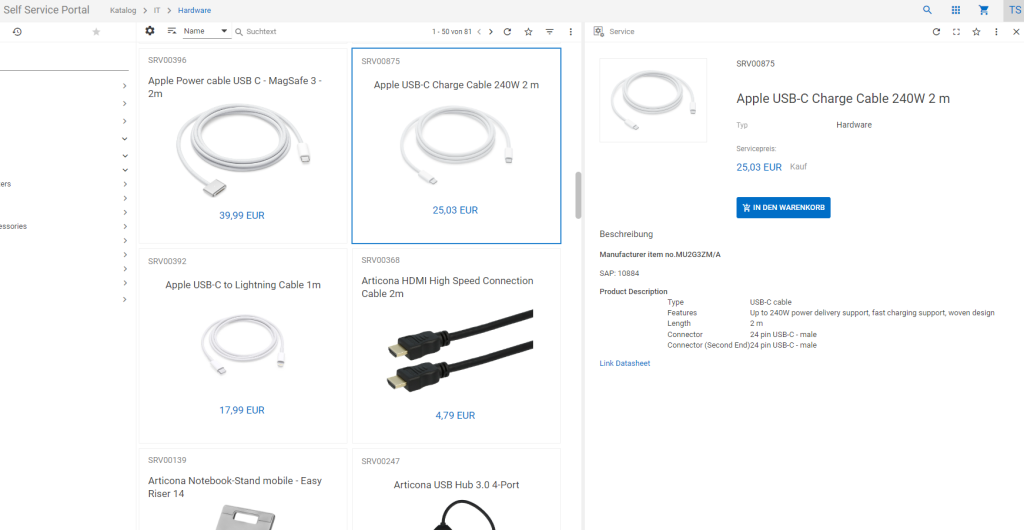This screenshot has width=1024, height=530.
Task: Open catalog list more options menu
Action: pos(571,31)
